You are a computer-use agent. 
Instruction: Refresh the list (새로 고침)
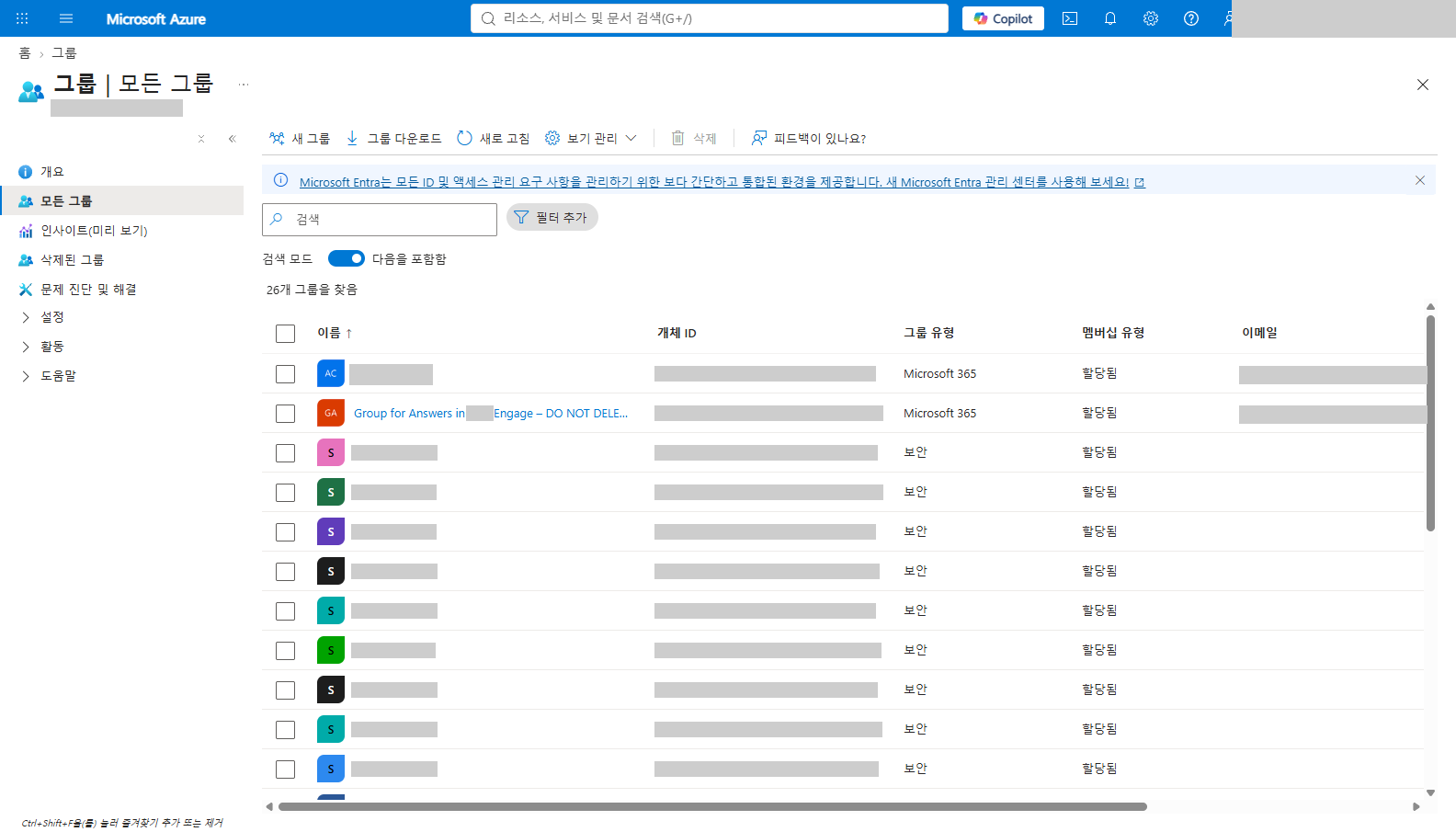pyautogui.click(x=494, y=138)
